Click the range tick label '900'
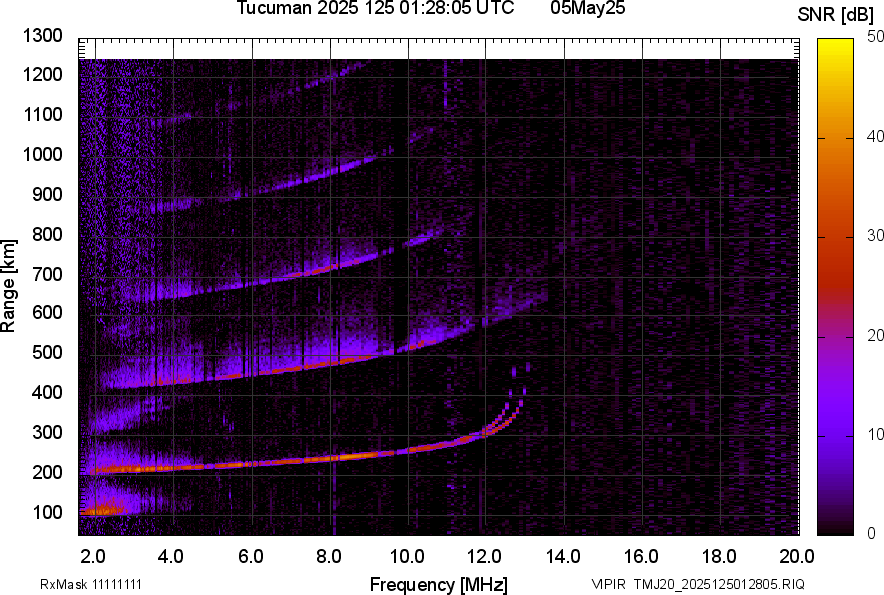884x595 pixels. 47,194
